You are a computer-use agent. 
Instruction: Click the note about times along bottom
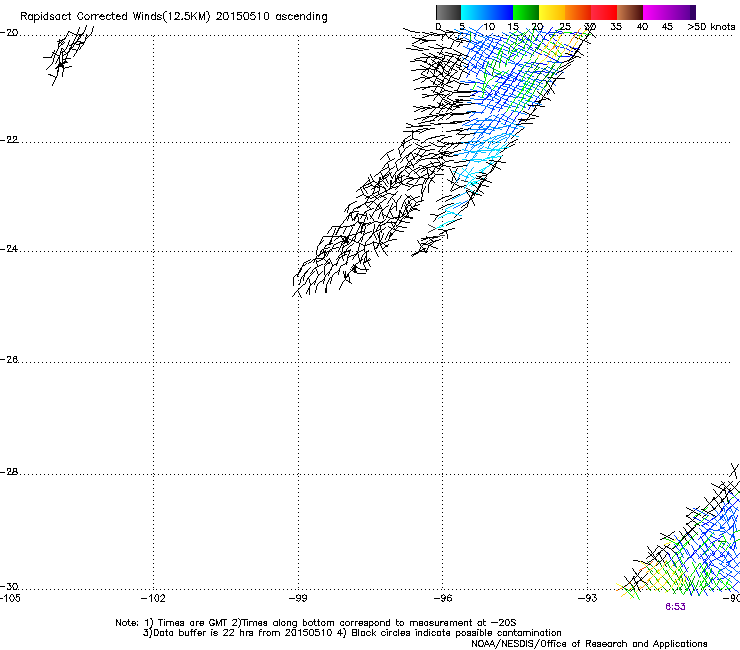pos(374,623)
